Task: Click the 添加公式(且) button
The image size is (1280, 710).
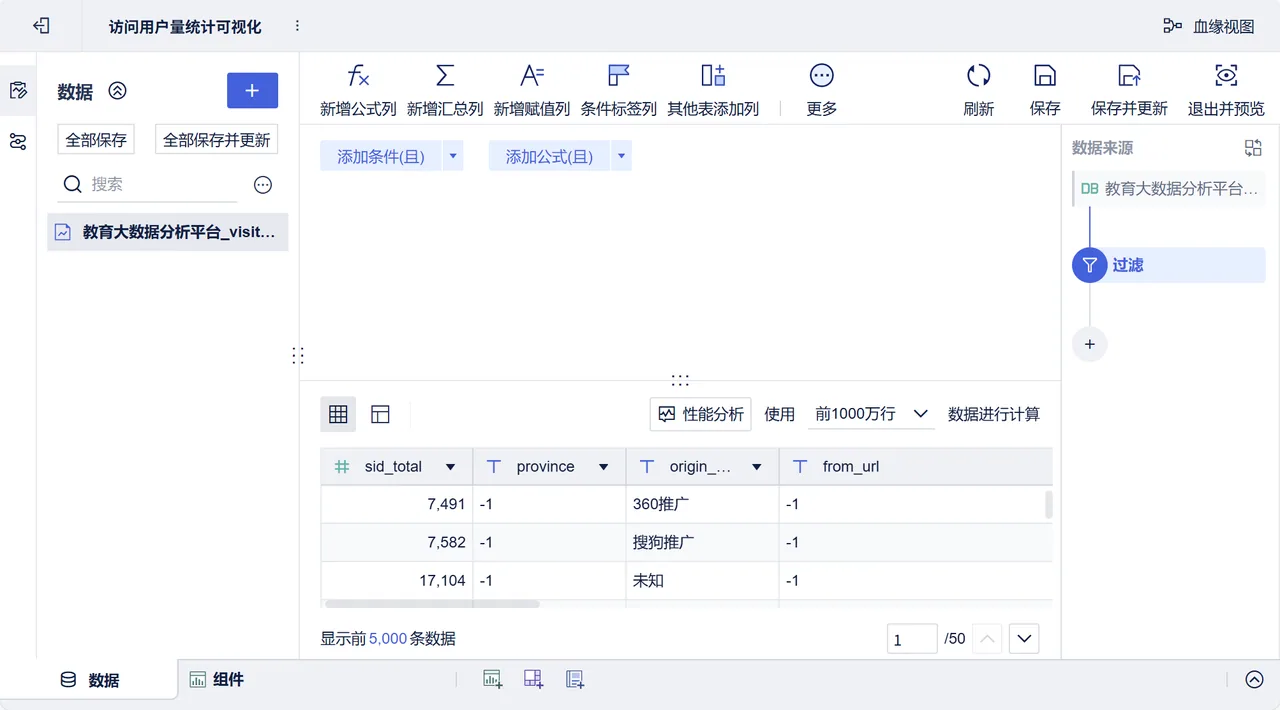Action: [x=549, y=156]
